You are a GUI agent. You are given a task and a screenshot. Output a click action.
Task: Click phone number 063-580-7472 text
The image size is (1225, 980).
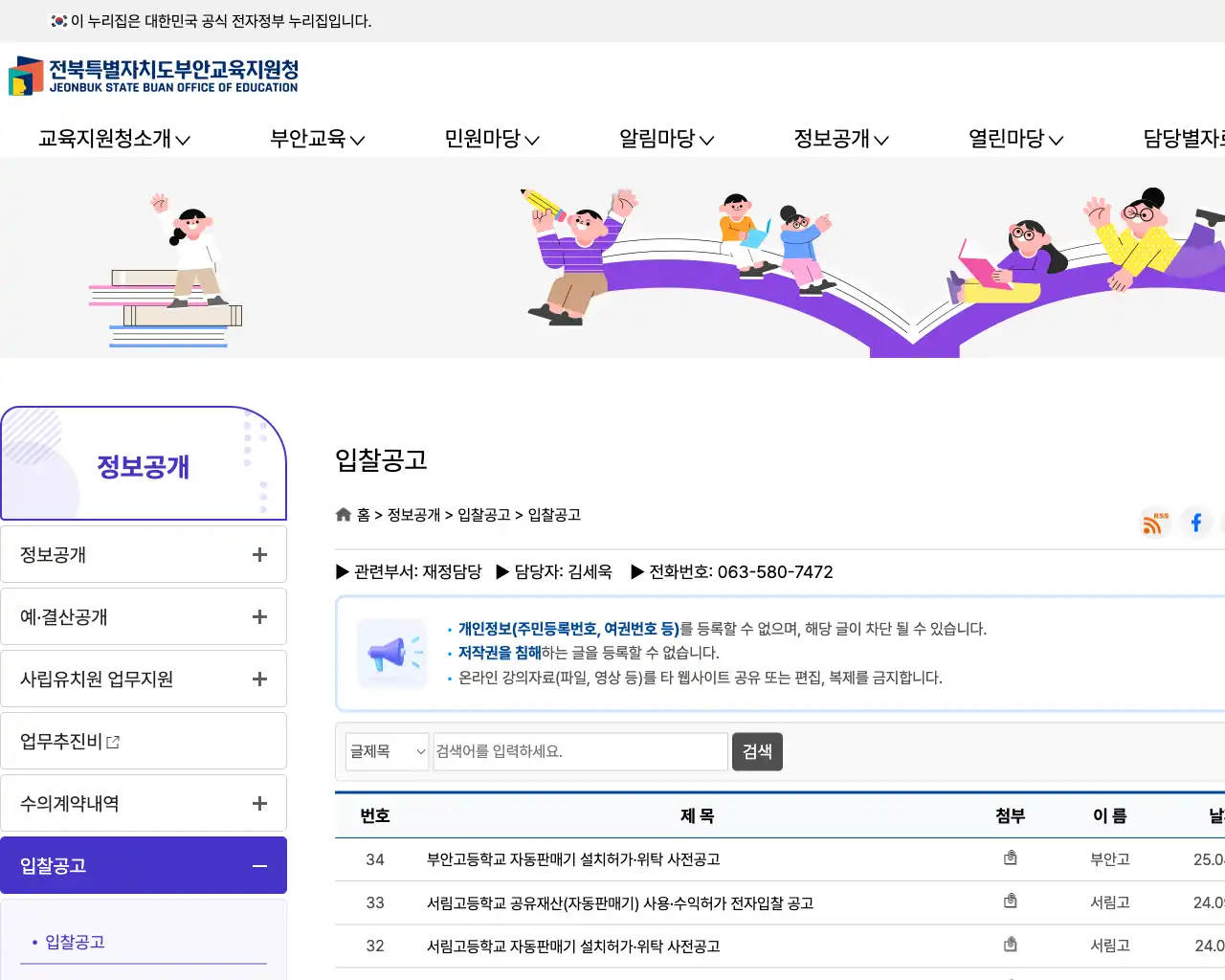(x=775, y=572)
